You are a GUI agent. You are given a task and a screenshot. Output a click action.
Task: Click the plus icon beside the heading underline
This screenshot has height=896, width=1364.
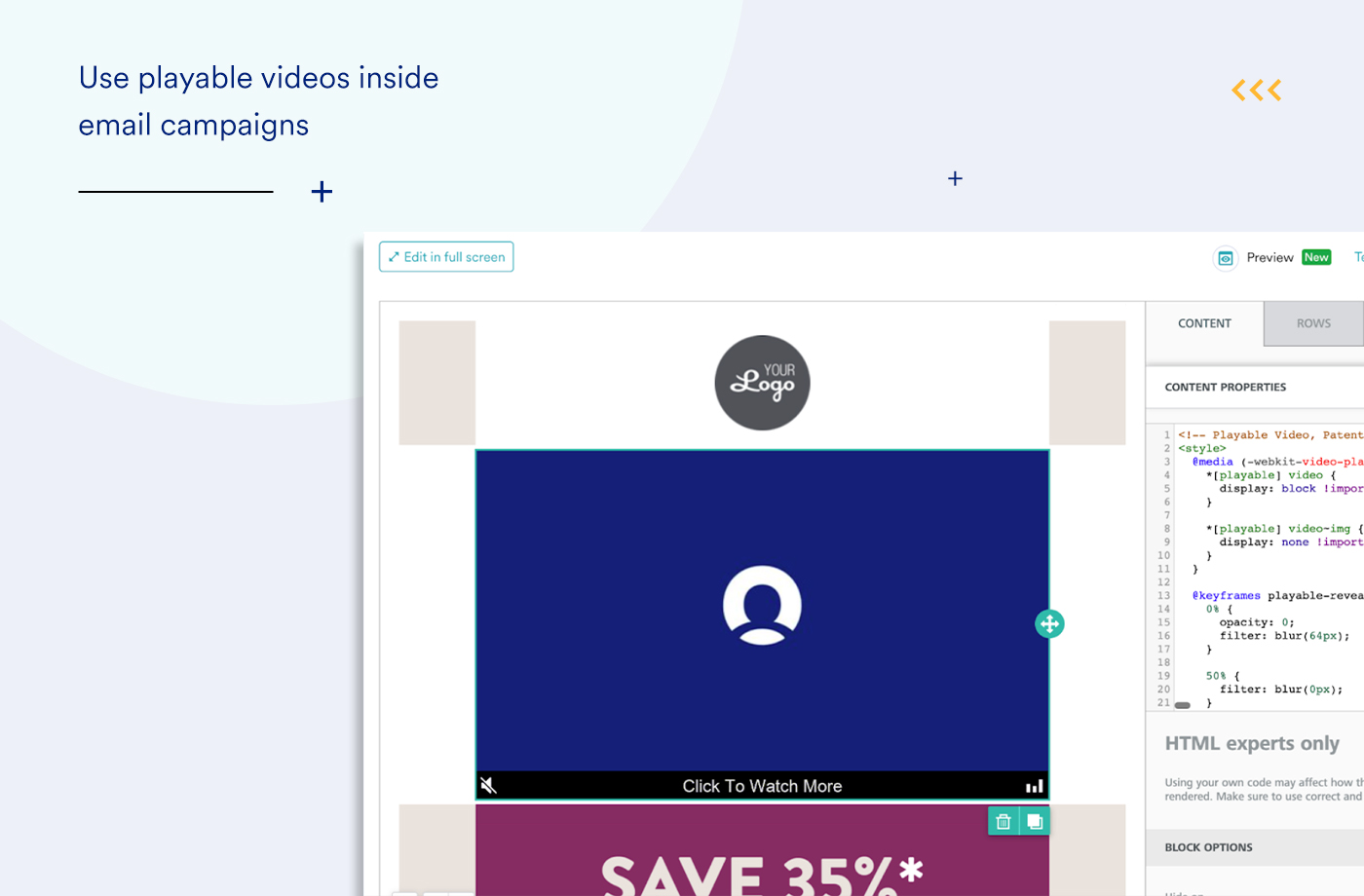tap(322, 191)
